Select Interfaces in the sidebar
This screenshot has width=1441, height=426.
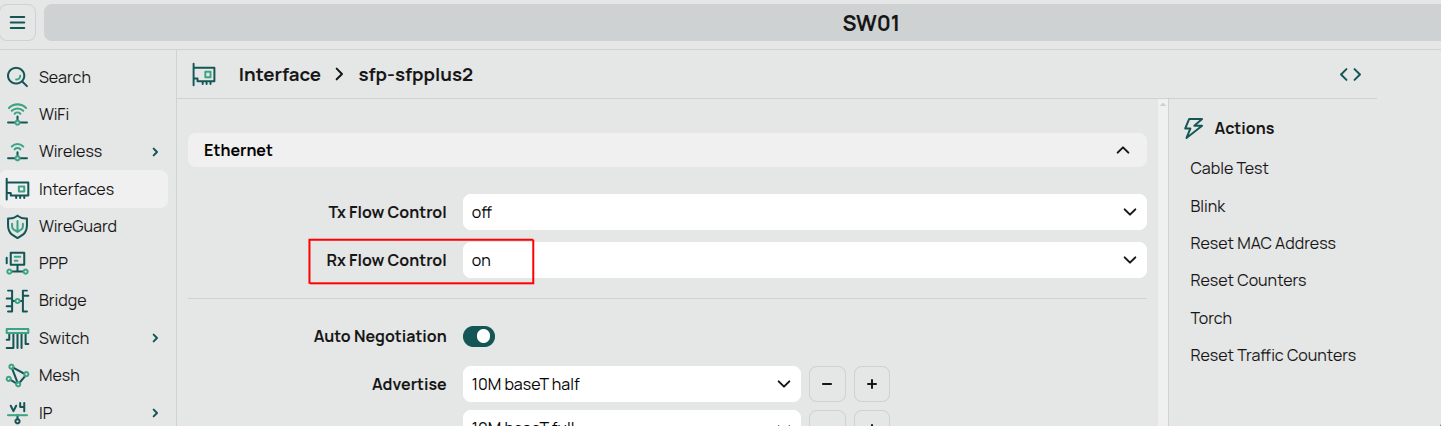tap(85, 189)
